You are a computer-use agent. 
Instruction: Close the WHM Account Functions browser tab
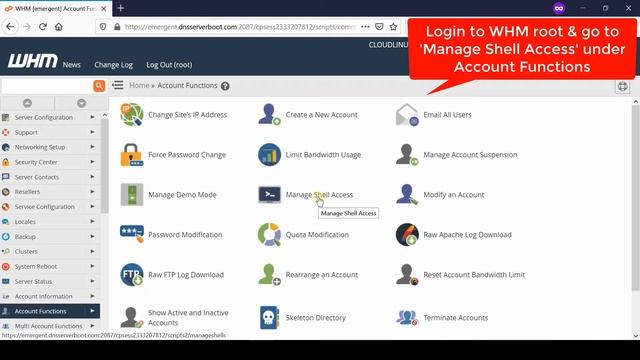pyautogui.click(x=104, y=8)
